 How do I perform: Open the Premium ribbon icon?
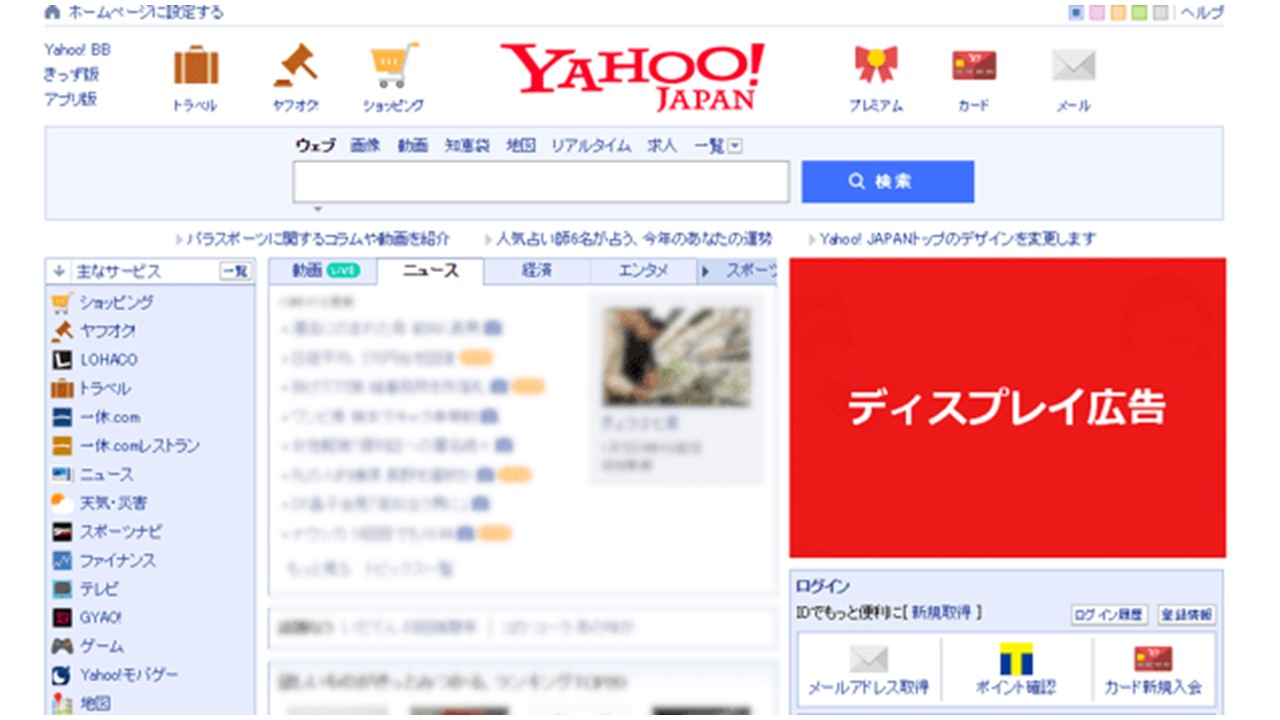coord(876,66)
